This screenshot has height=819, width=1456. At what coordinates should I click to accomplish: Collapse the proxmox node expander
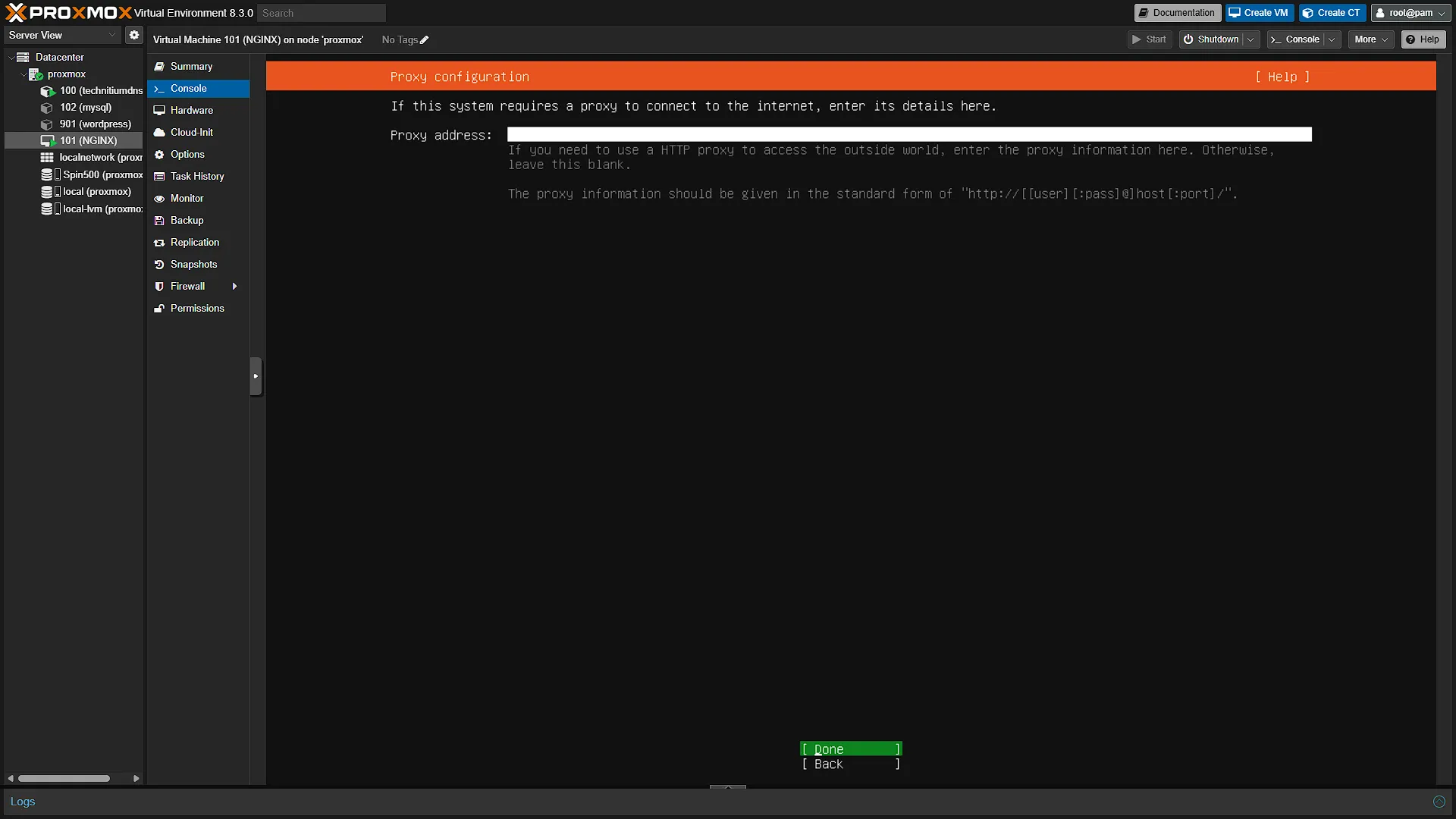pos(24,74)
